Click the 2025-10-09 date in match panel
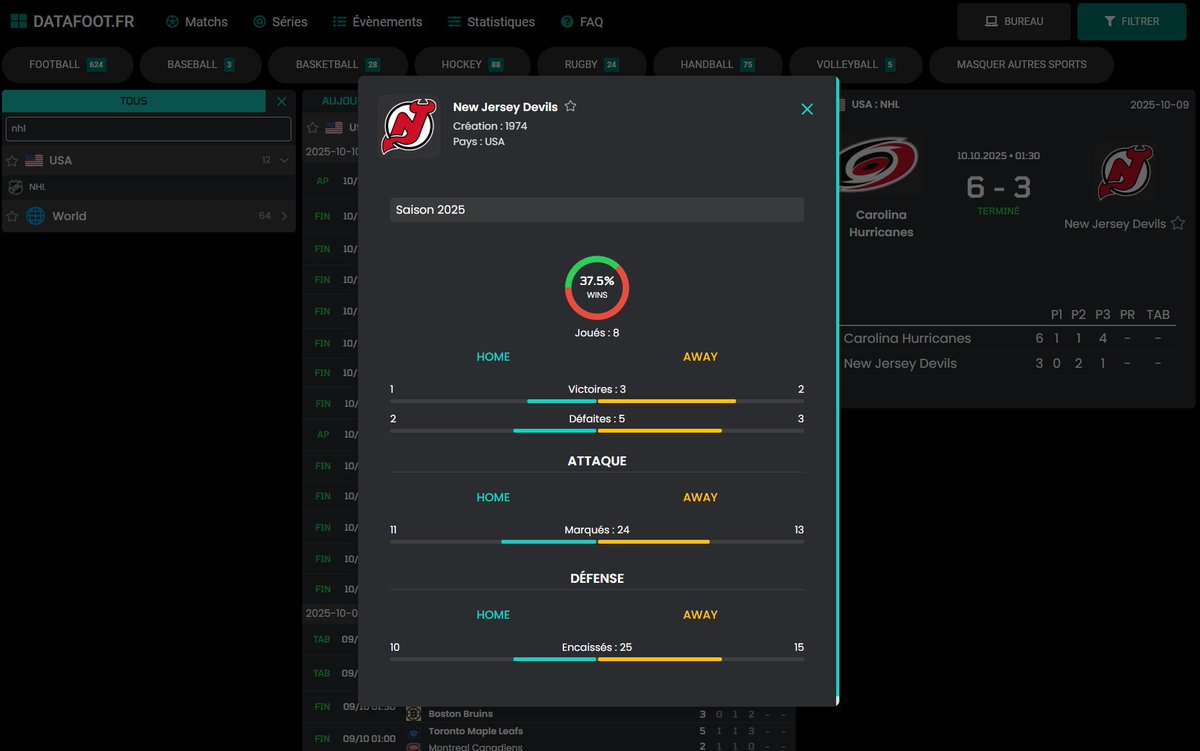 (x=1160, y=104)
